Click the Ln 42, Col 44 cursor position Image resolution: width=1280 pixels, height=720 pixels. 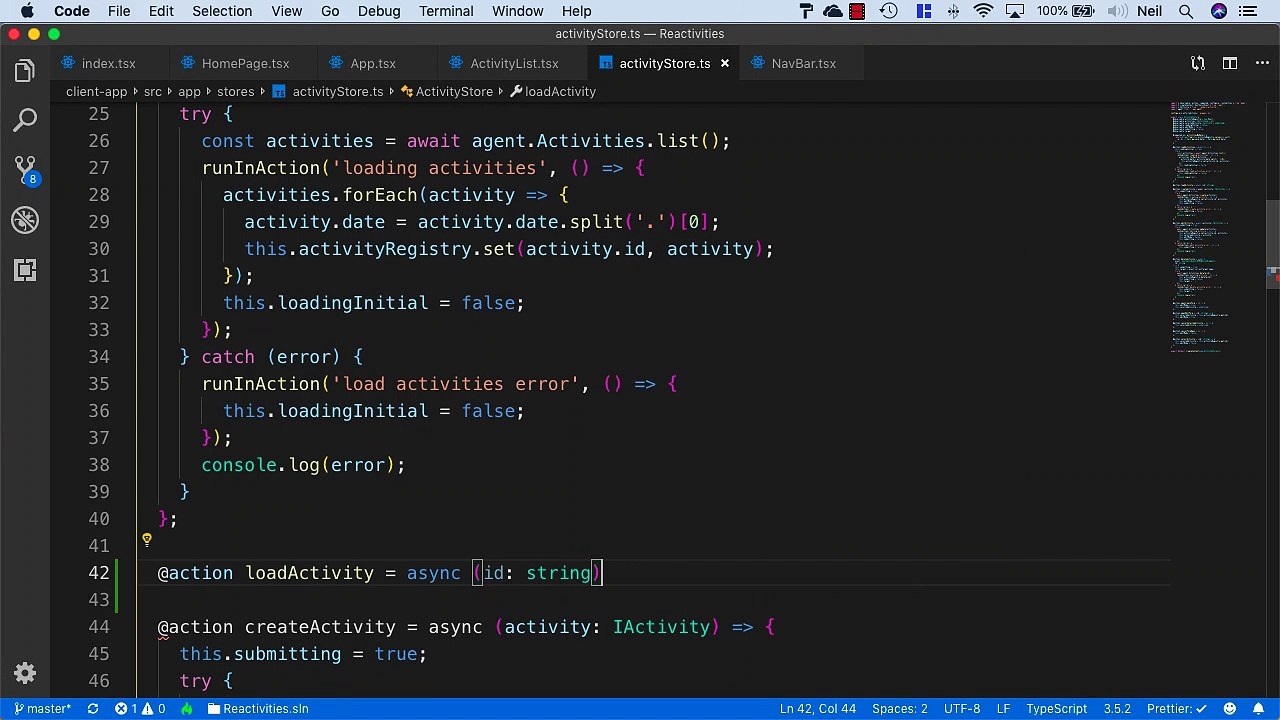(818, 708)
